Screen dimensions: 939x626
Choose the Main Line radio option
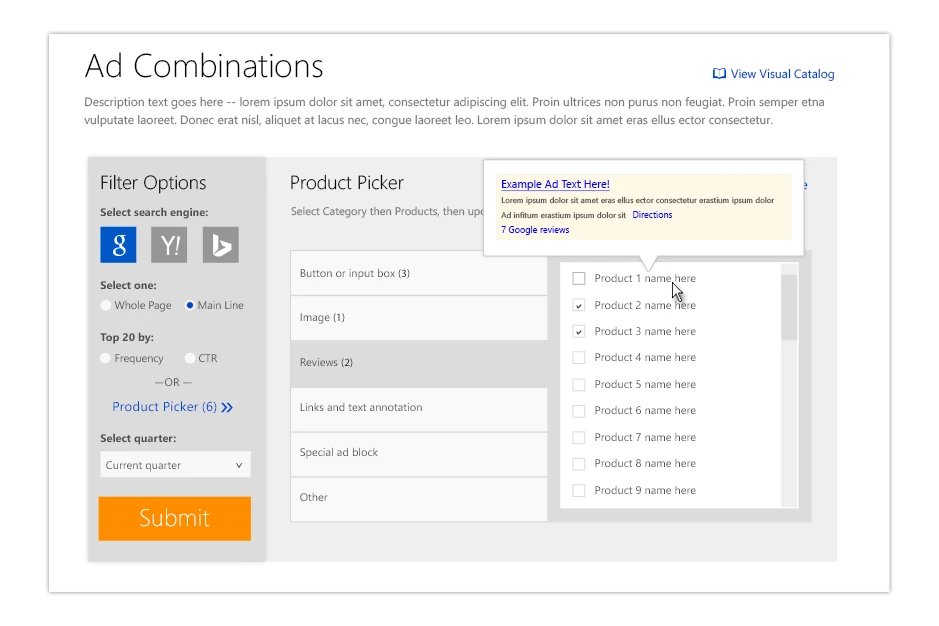point(190,306)
